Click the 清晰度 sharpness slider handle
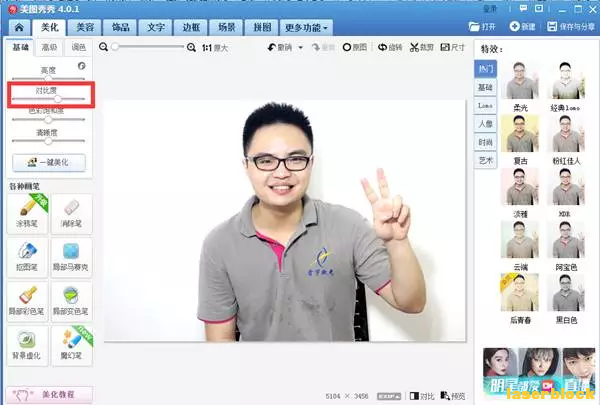 pyautogui.click(x=48, y=141)
